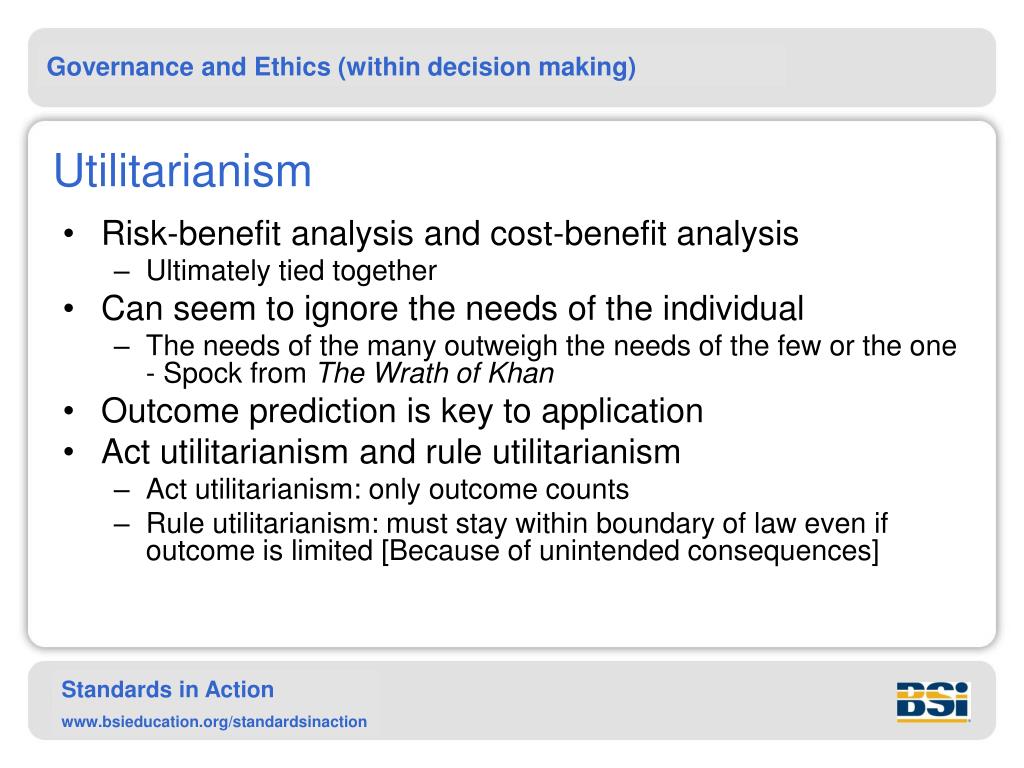Click the bracketed unintended consequences text
1024x768 pixels.
[x=630, y=551]
